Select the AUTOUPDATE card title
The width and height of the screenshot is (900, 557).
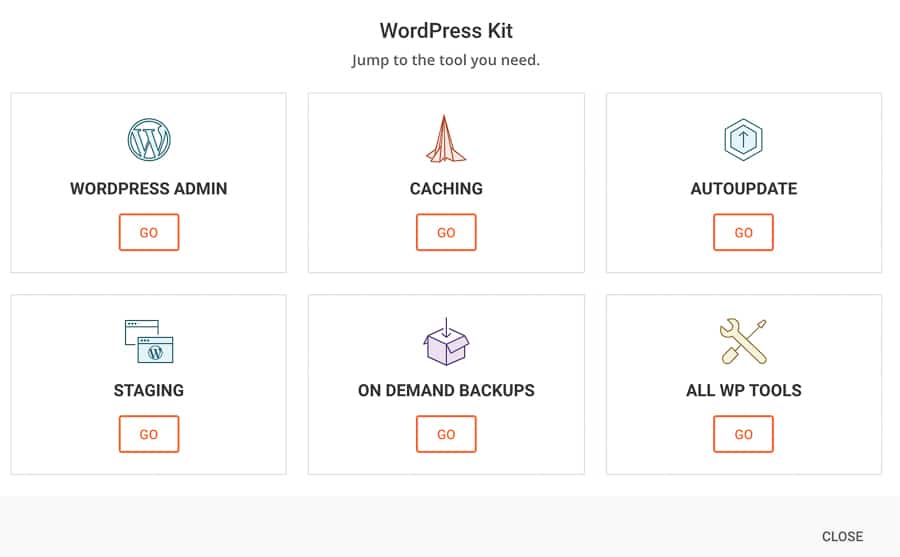point(743,189)
